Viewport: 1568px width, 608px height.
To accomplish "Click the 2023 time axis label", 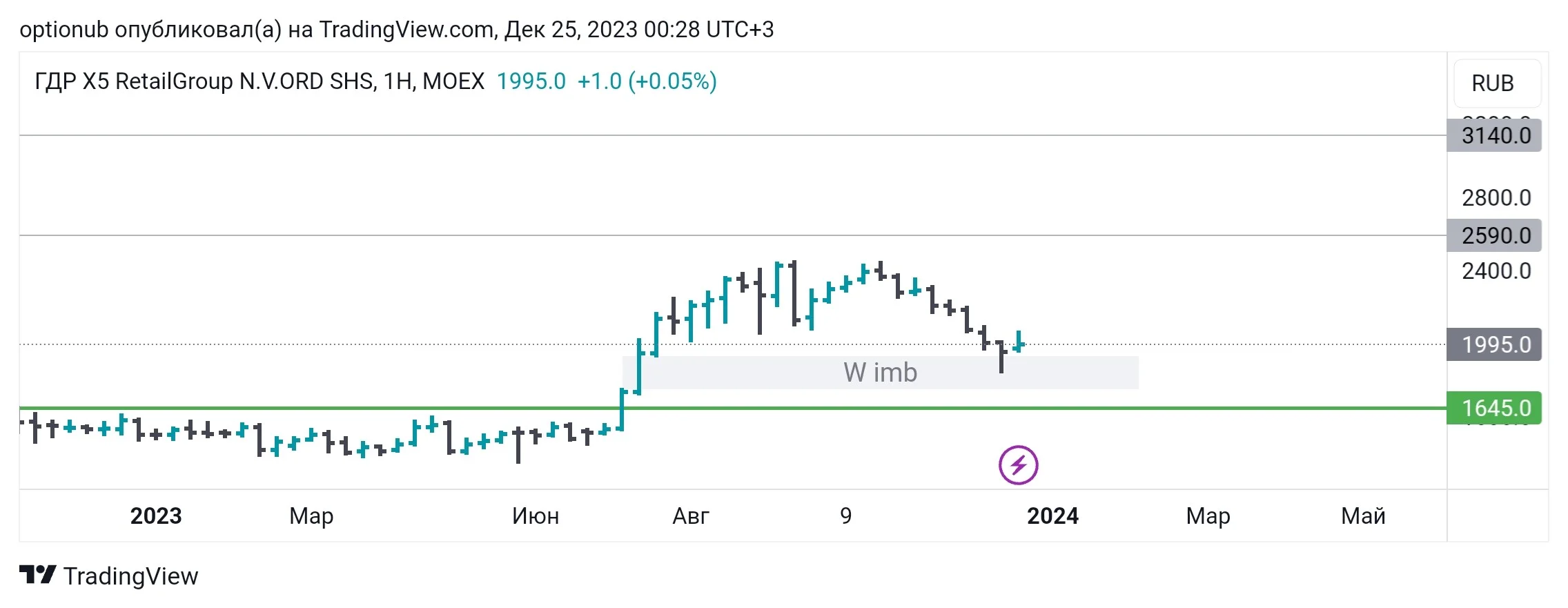I will (x=156, y=516).
